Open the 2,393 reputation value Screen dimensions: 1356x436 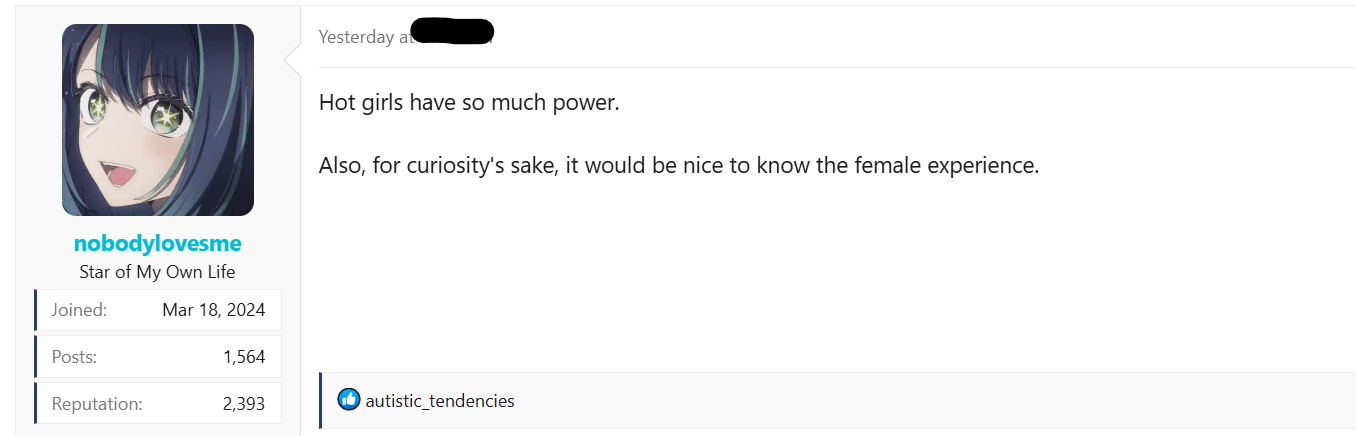244,404
